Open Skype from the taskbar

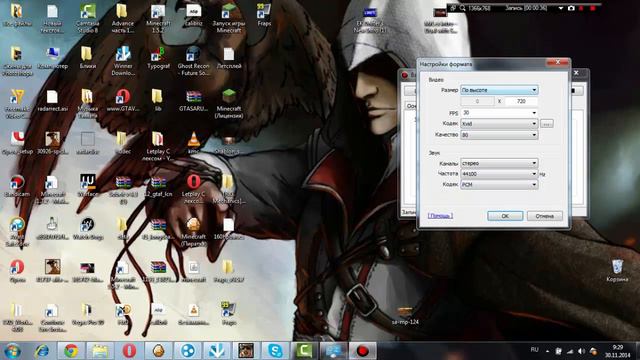pyautogui.click(x=275, y=351)
